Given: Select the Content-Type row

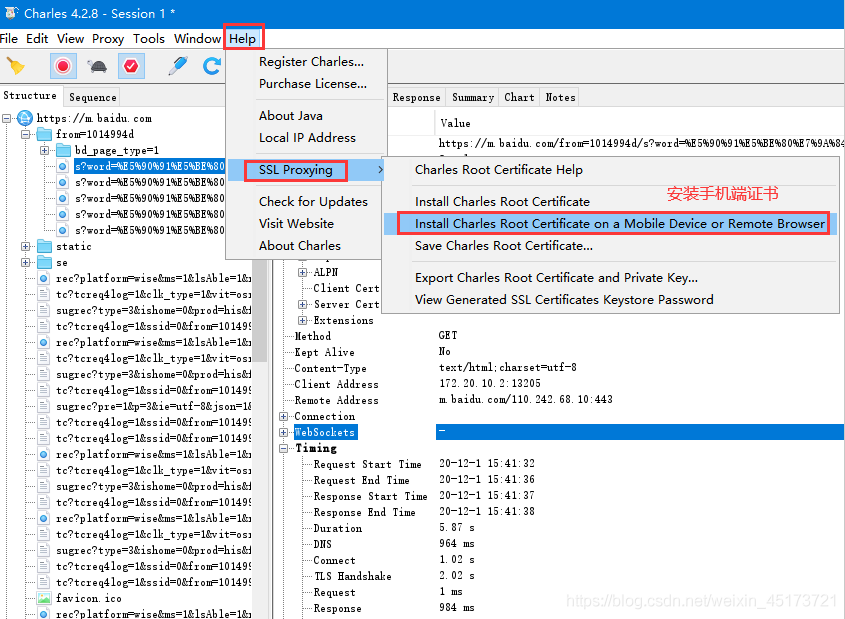Looking at the screenshot, I should click(330, 368).
